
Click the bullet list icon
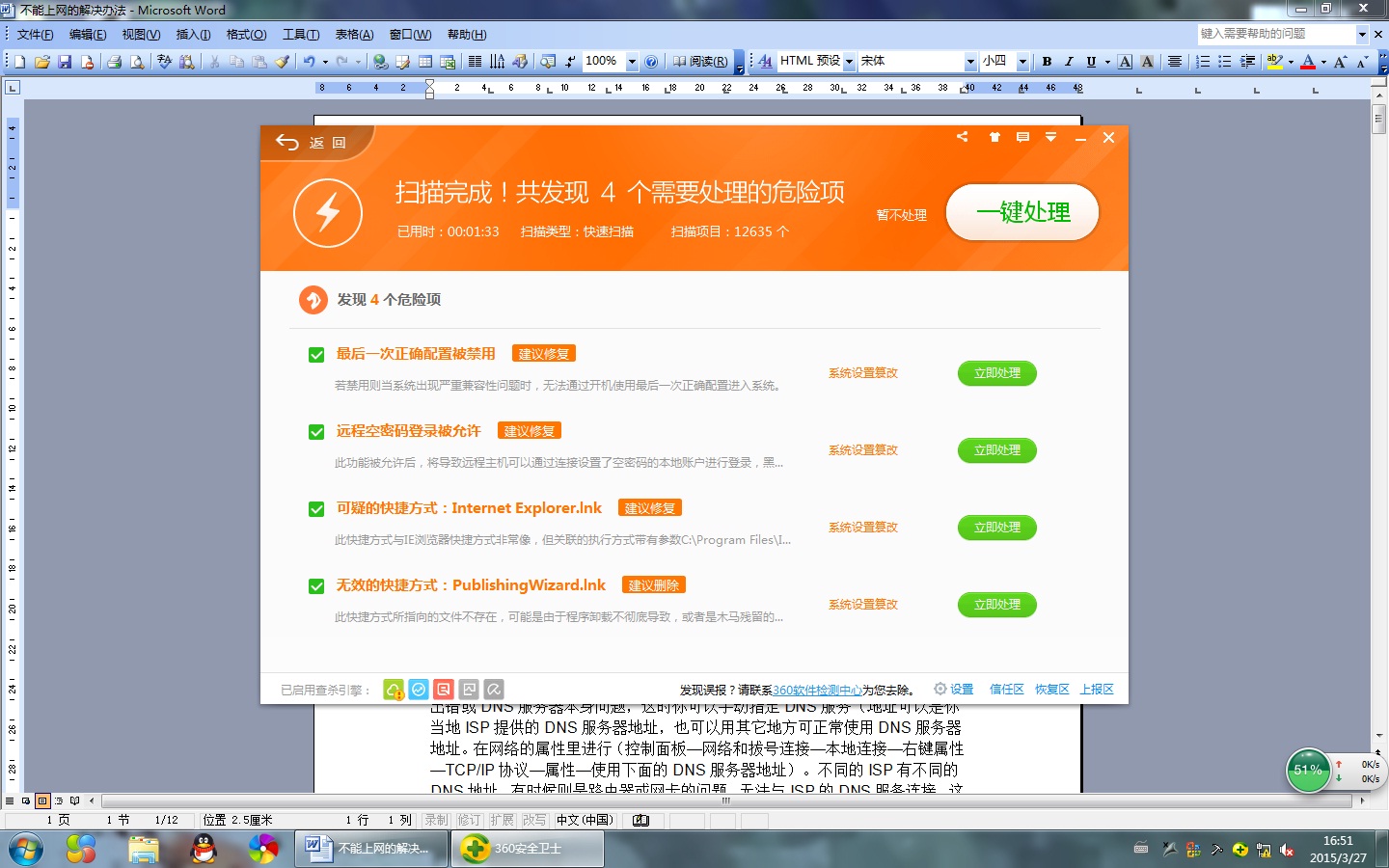coord(1225,62)
